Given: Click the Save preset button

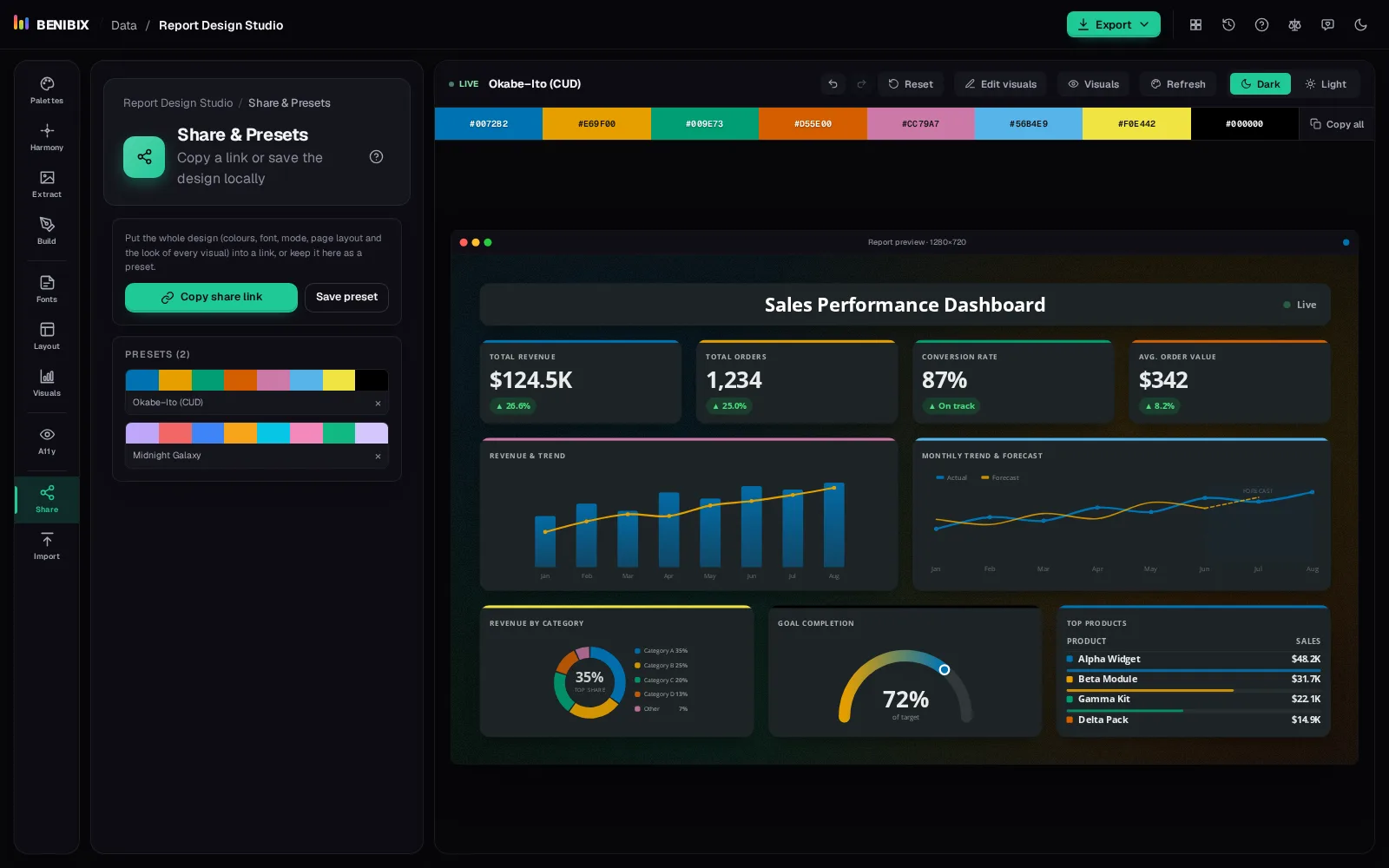Looking at the screenshot, I should 346,297.
